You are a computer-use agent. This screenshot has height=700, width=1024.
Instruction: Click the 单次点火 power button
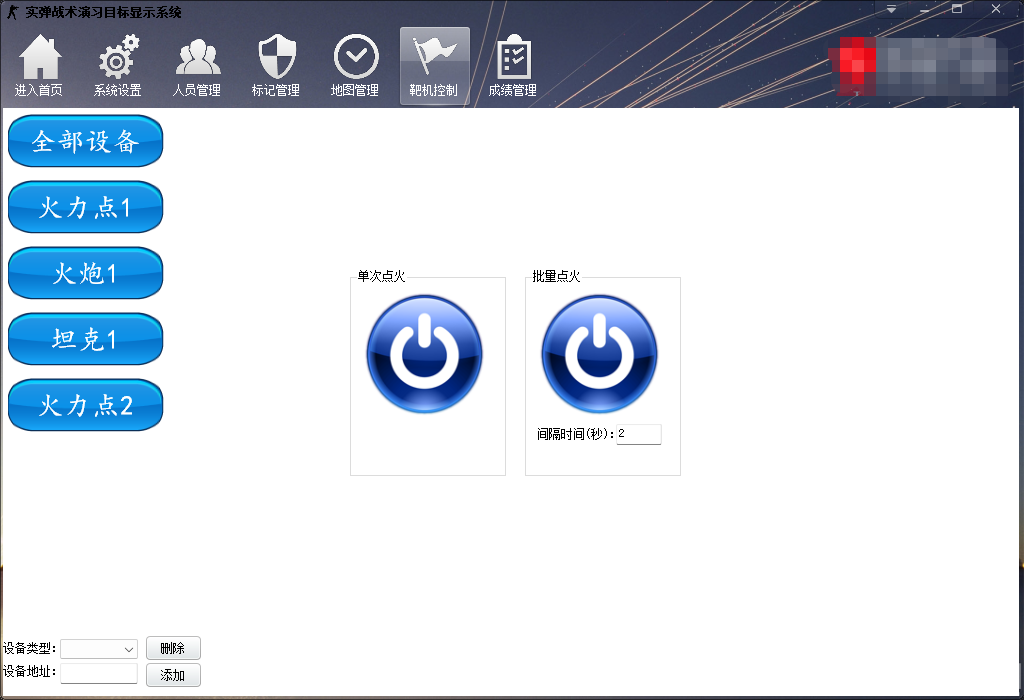(424, 354)
